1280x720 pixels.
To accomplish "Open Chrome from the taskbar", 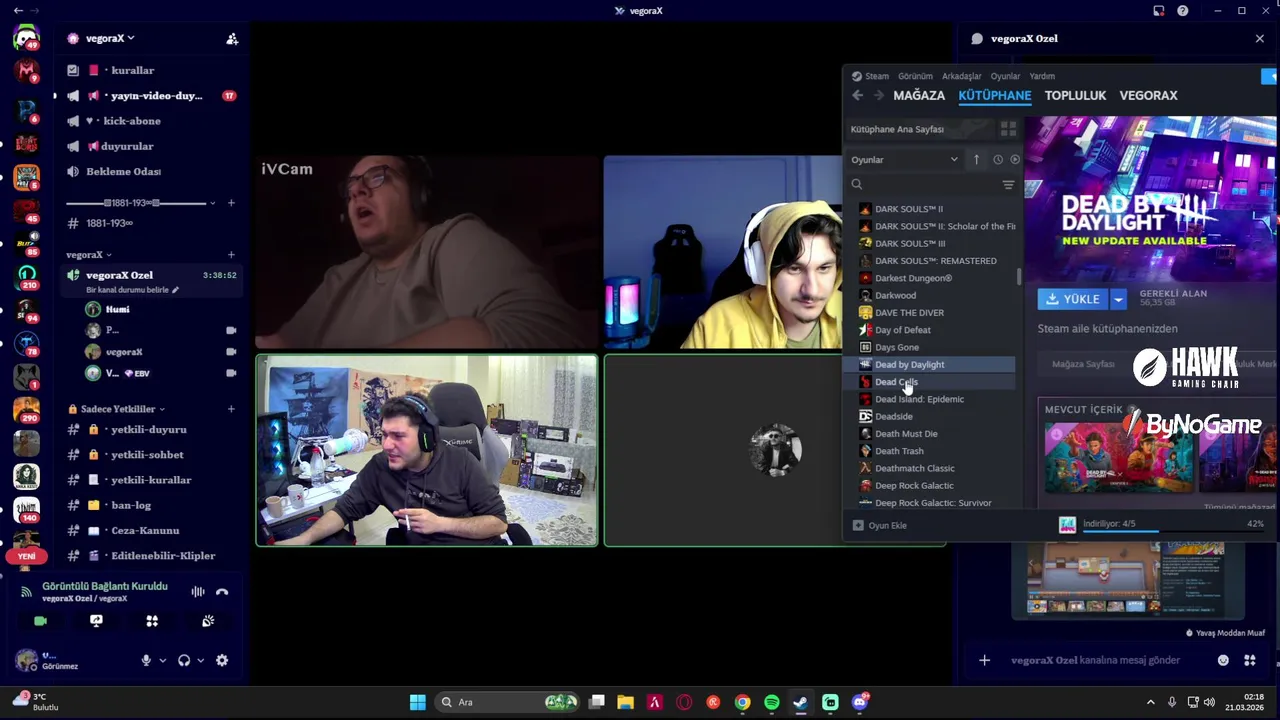I will 742,702.
